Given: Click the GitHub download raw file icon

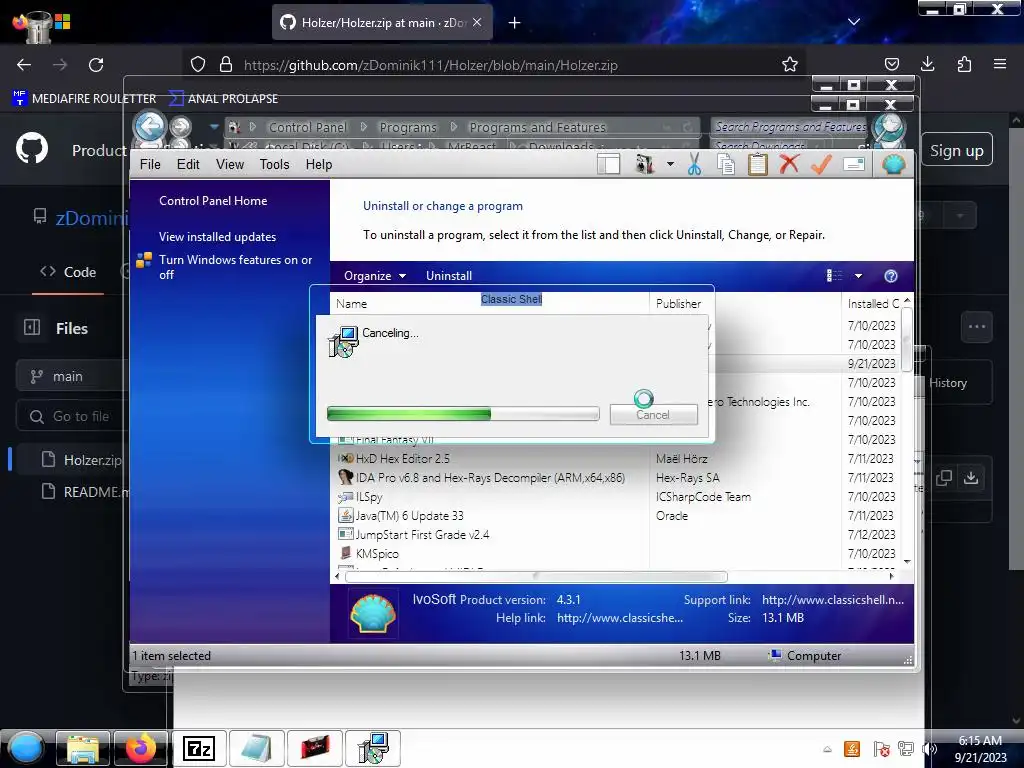Looking at the screenshot, I should click(970, 477).
